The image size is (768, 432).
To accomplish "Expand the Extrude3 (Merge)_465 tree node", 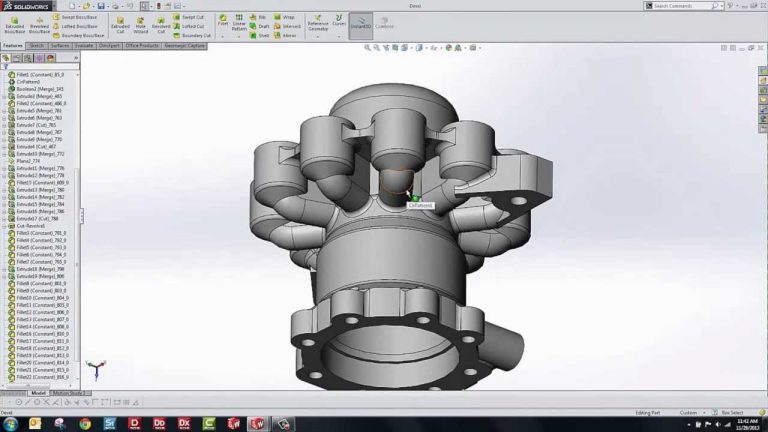I will click(4, 96).
